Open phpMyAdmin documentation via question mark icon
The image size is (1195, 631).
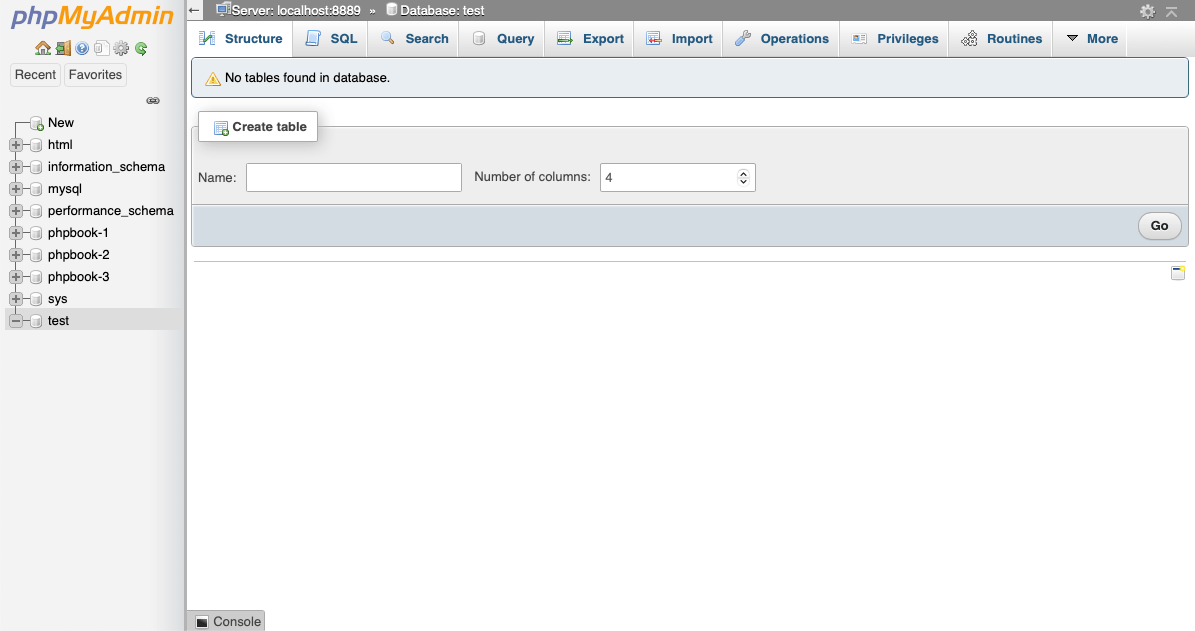tap(82, 48)
